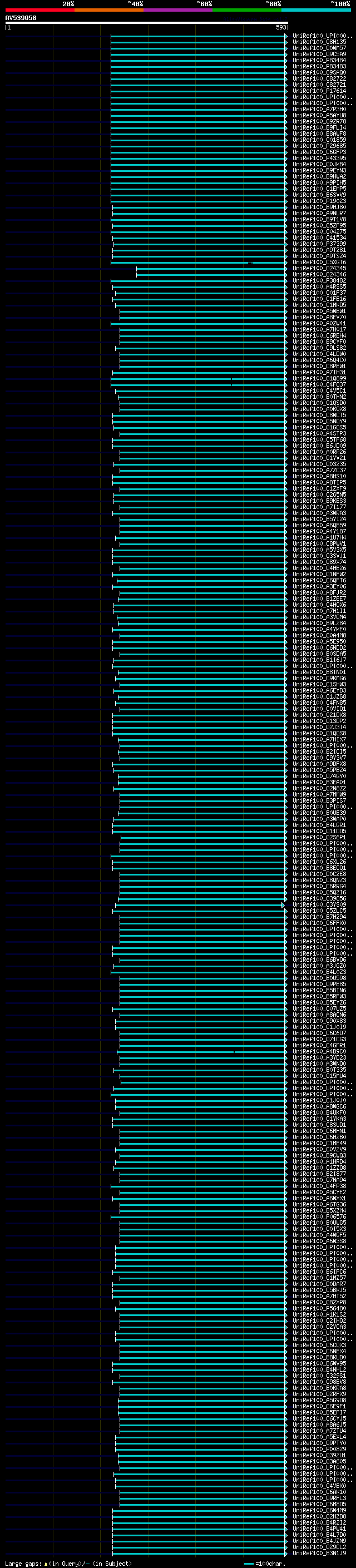Open hit UniRef100_Q9SAQ0

click(x=319, y=72)
